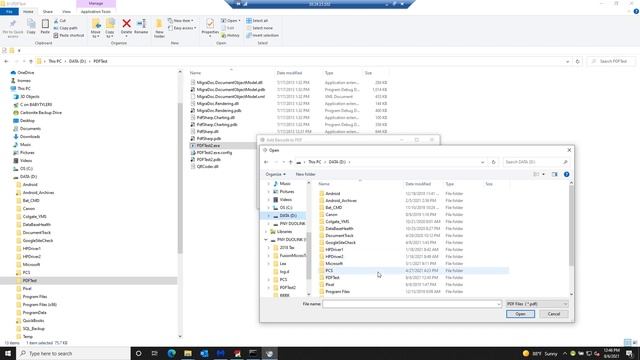640x360 pixels.
Task: Refresh the Open dialog address bar
Action: 493,162
